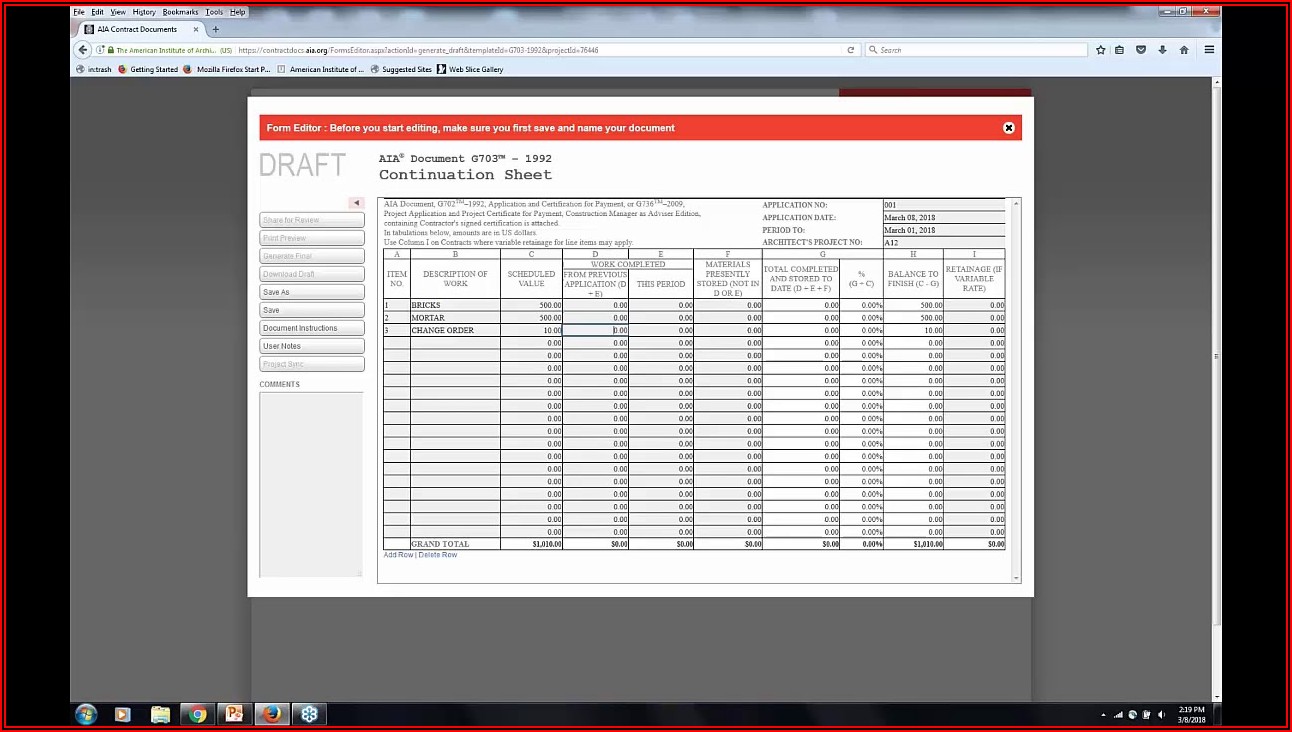
Task: Click the Period To field March 01, 2018
Action: tap(943, 230)
